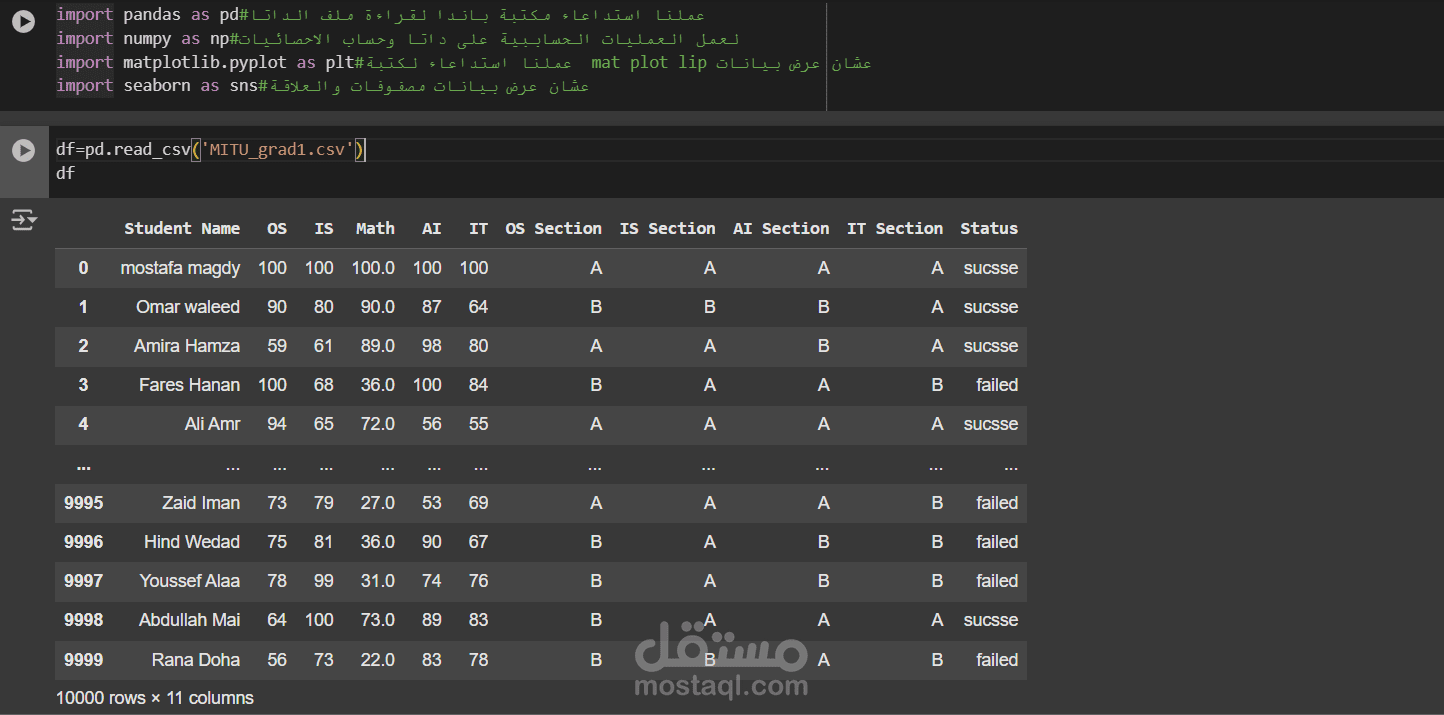1444x715 pixels.
Task: Click the Math value 36.0 for Fares Hanan
Action: 378,385
